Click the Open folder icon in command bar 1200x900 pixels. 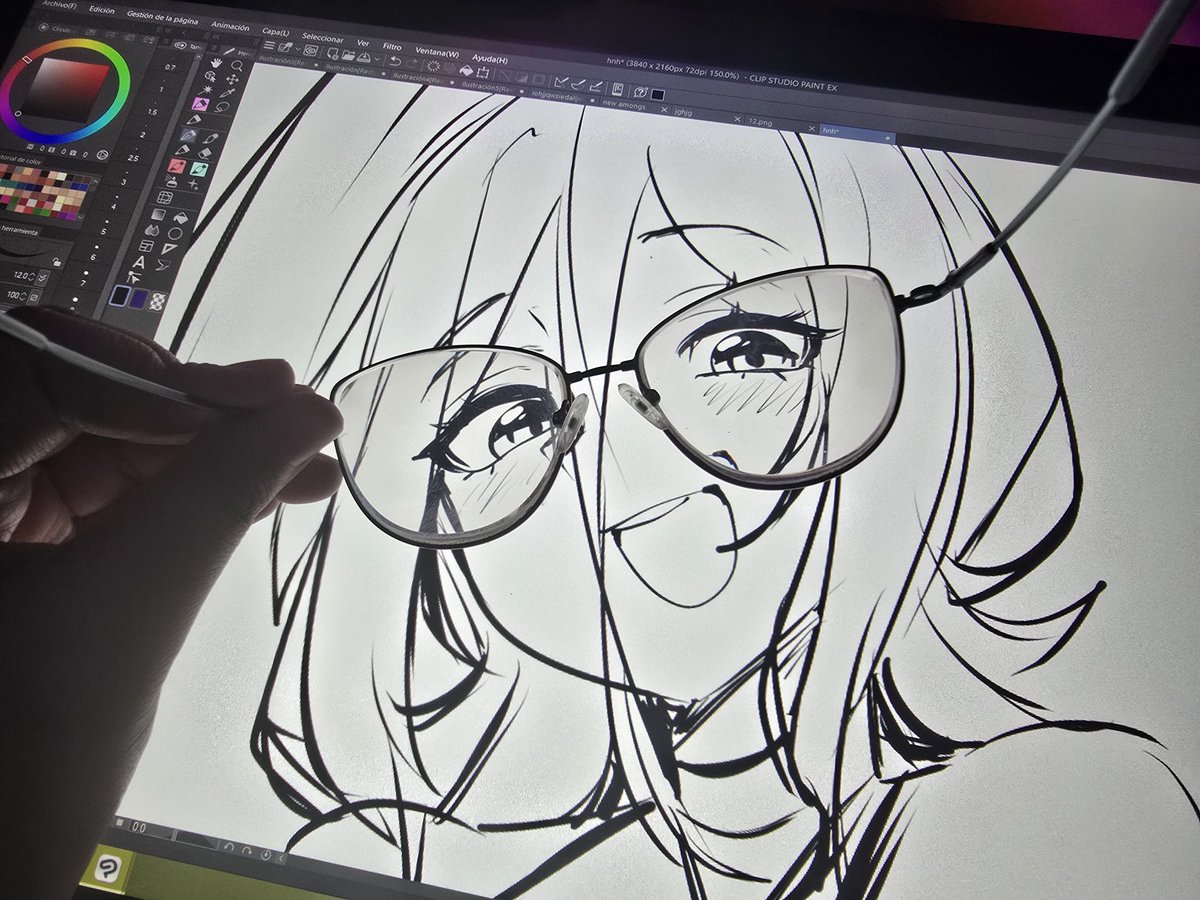pyautogui.click(x=348, y=55)
